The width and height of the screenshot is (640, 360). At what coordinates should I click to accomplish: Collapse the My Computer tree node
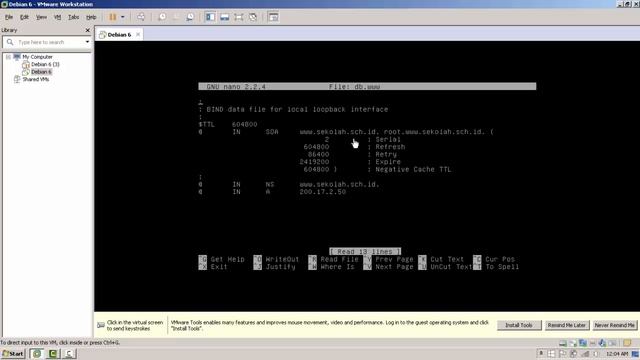coord(8,57)
